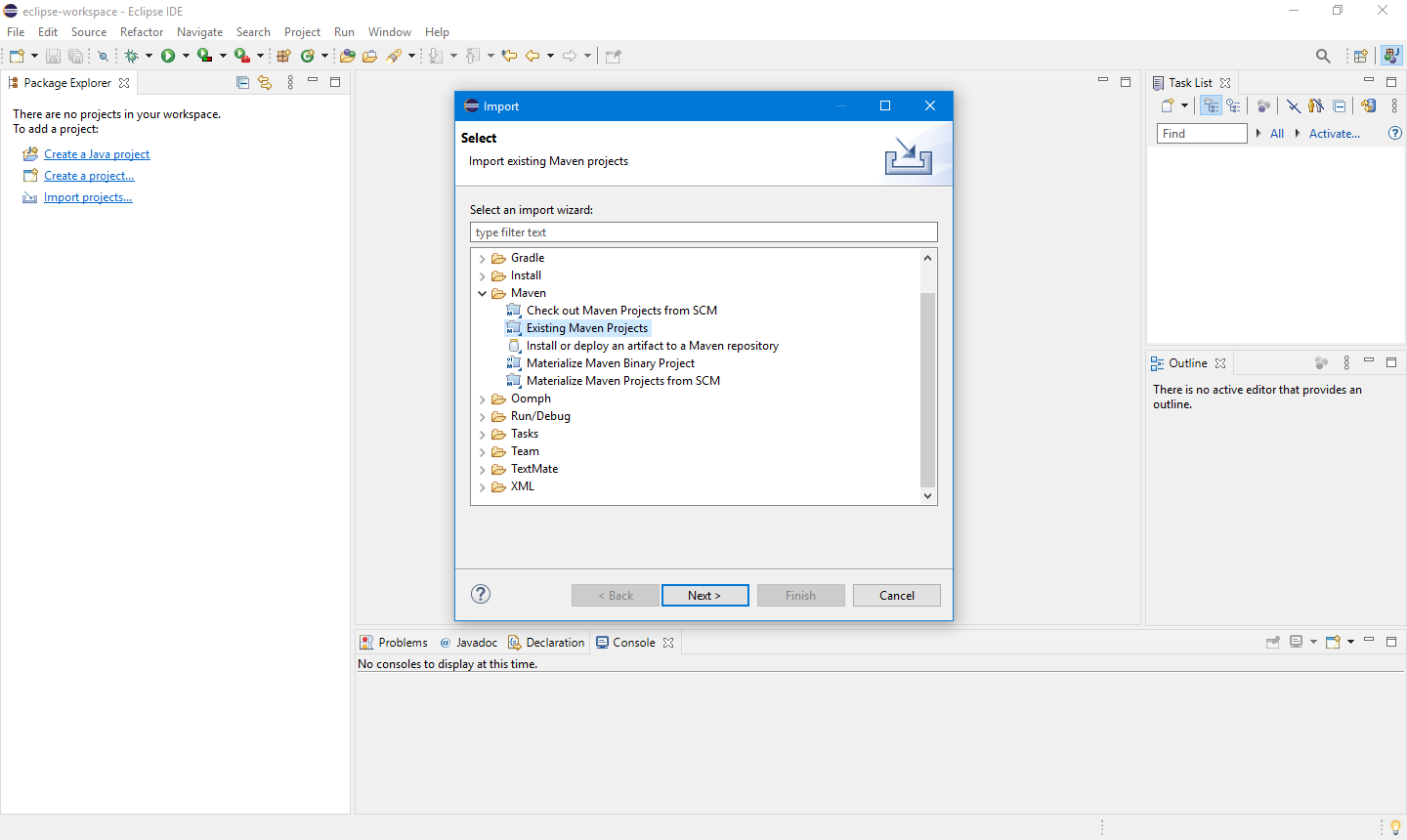Click the Save toolbar icon

pos(53,56)
